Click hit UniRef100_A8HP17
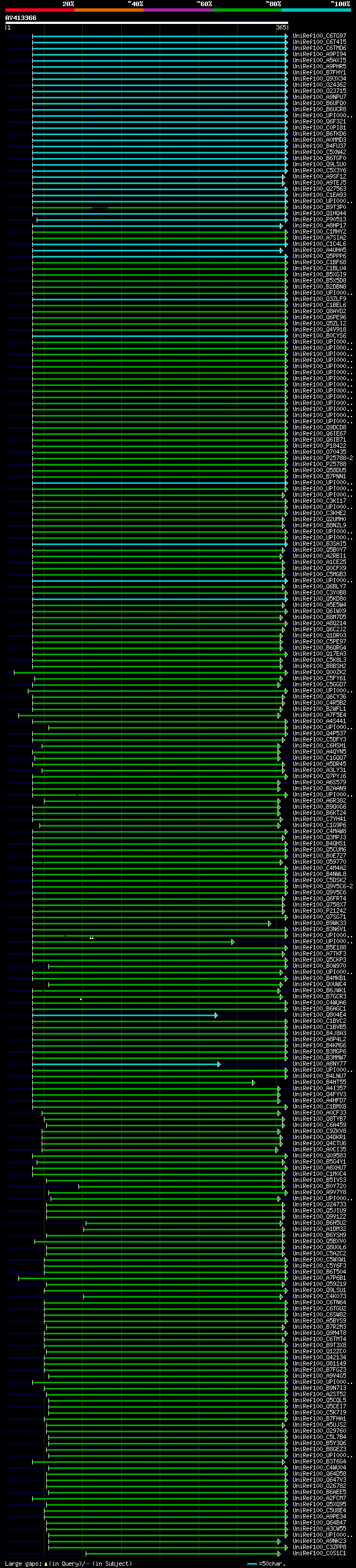Viewport: 356px width, 1568px height. (x=319, y=226)
